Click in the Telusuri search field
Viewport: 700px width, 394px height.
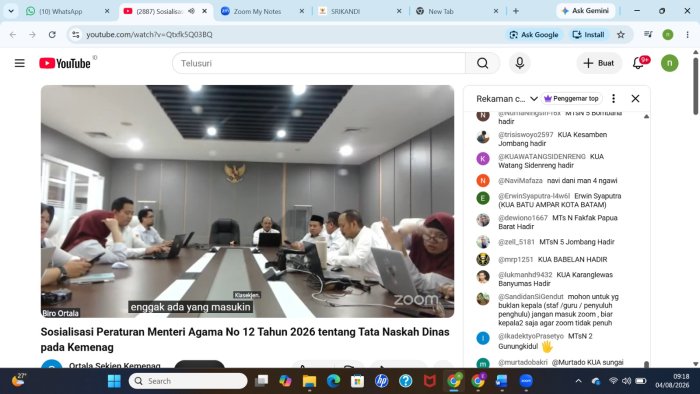319,63
